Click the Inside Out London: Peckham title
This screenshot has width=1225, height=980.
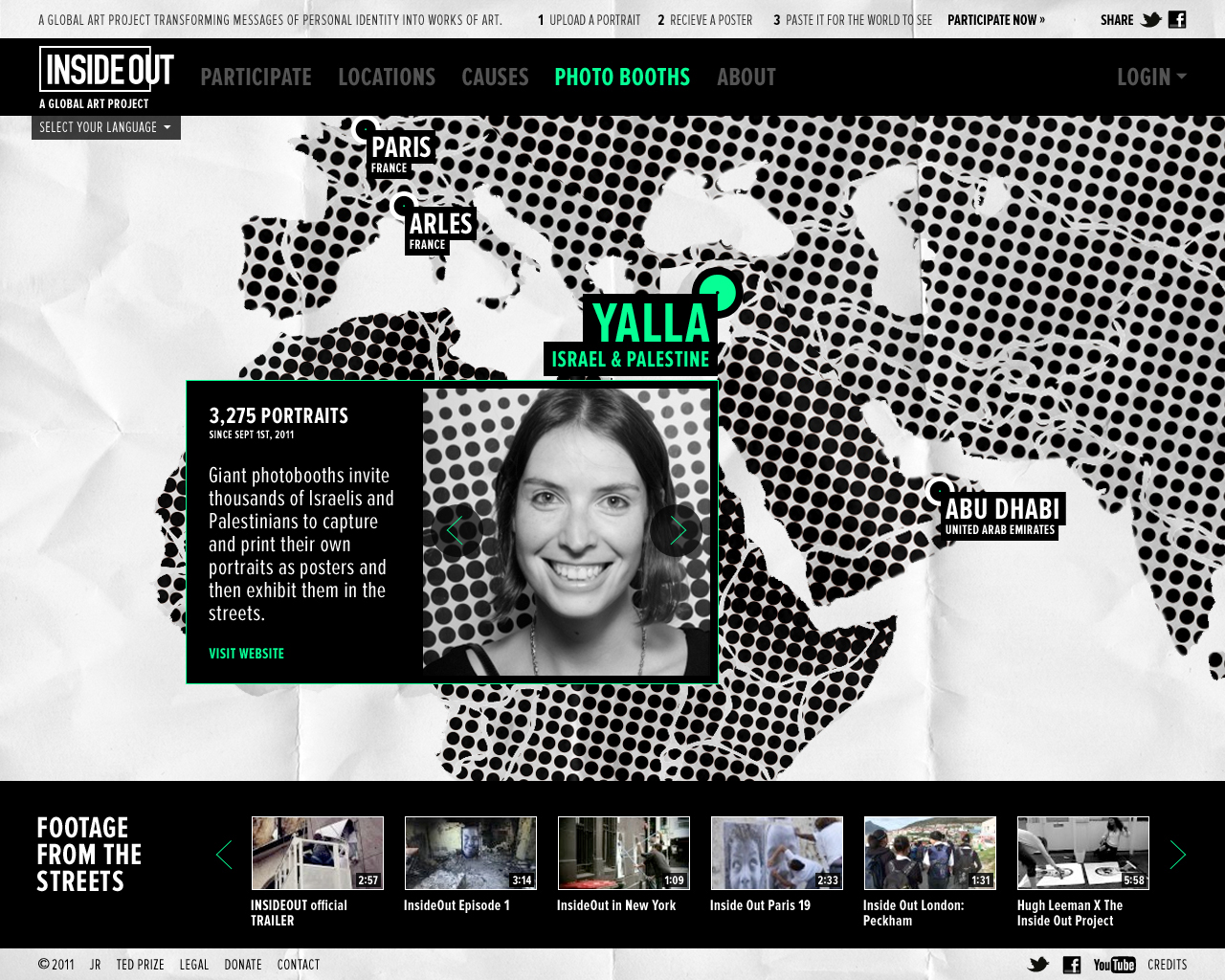(x=913, y=913)
